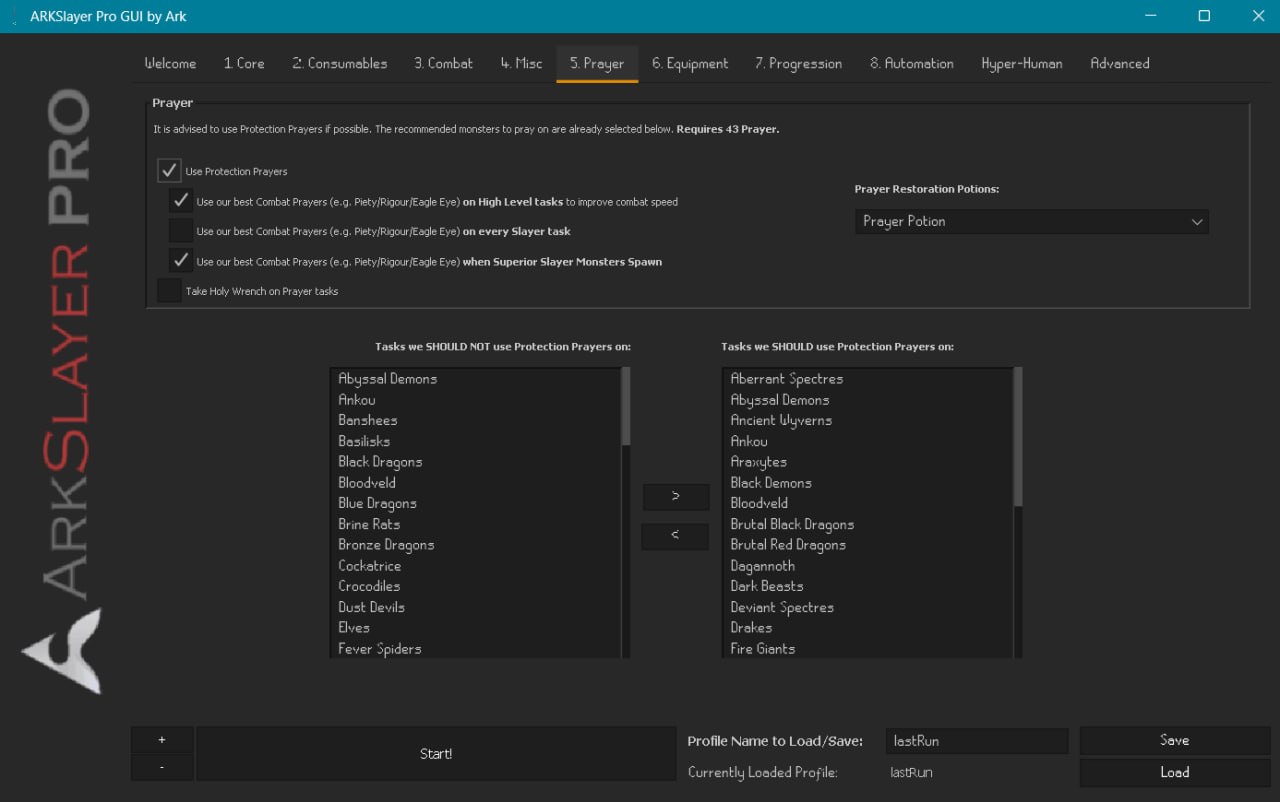The height and width of the screenshot is (802, 1280).
Task: Select Bloodveld in SHOULD use list
Action: (x=868, y=504)
